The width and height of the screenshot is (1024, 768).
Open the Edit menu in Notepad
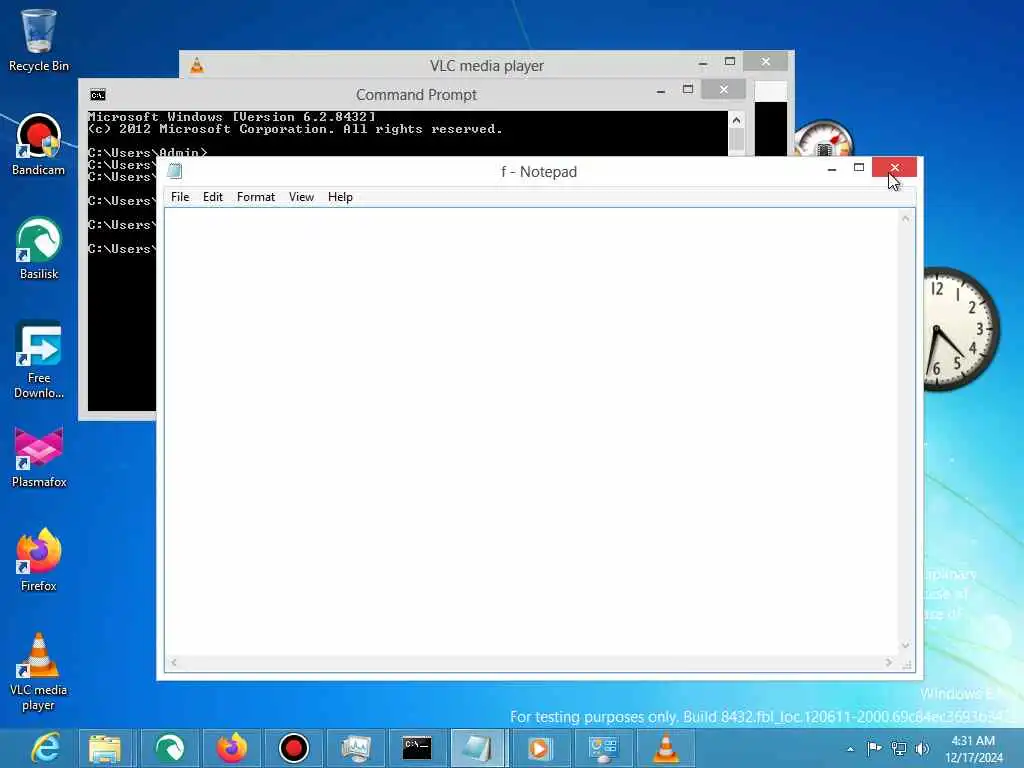(x=213, y=197)
